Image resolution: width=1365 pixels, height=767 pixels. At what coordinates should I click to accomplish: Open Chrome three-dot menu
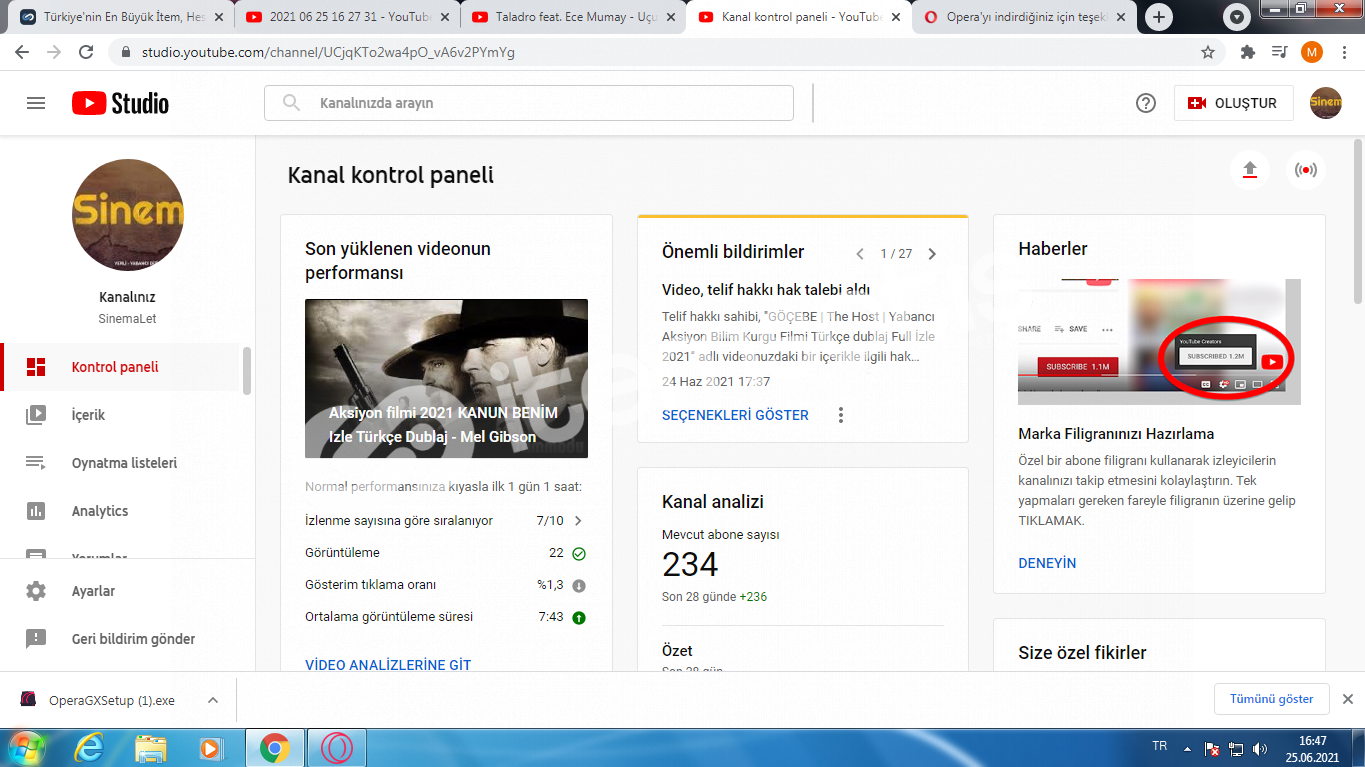[x=1343, y=52]
